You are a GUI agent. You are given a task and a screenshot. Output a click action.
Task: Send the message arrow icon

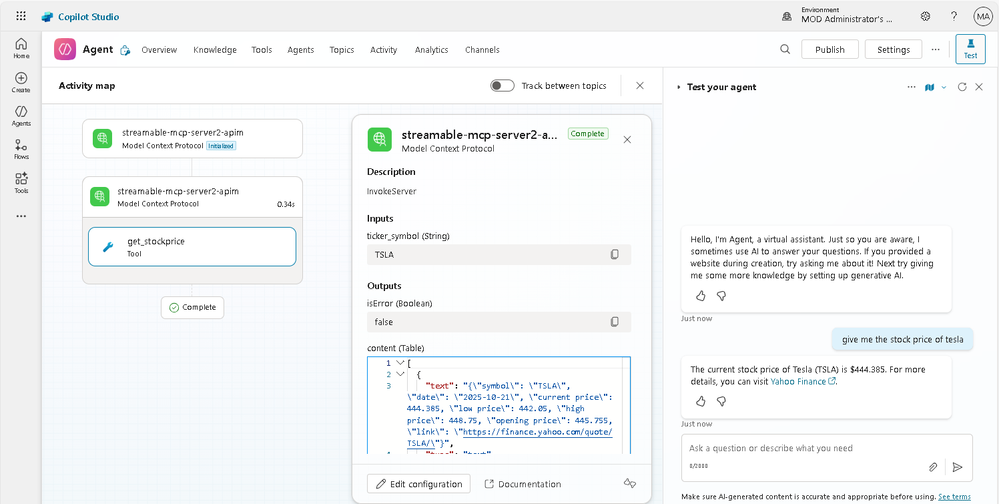pyautogui.click(x=957, y=467)
